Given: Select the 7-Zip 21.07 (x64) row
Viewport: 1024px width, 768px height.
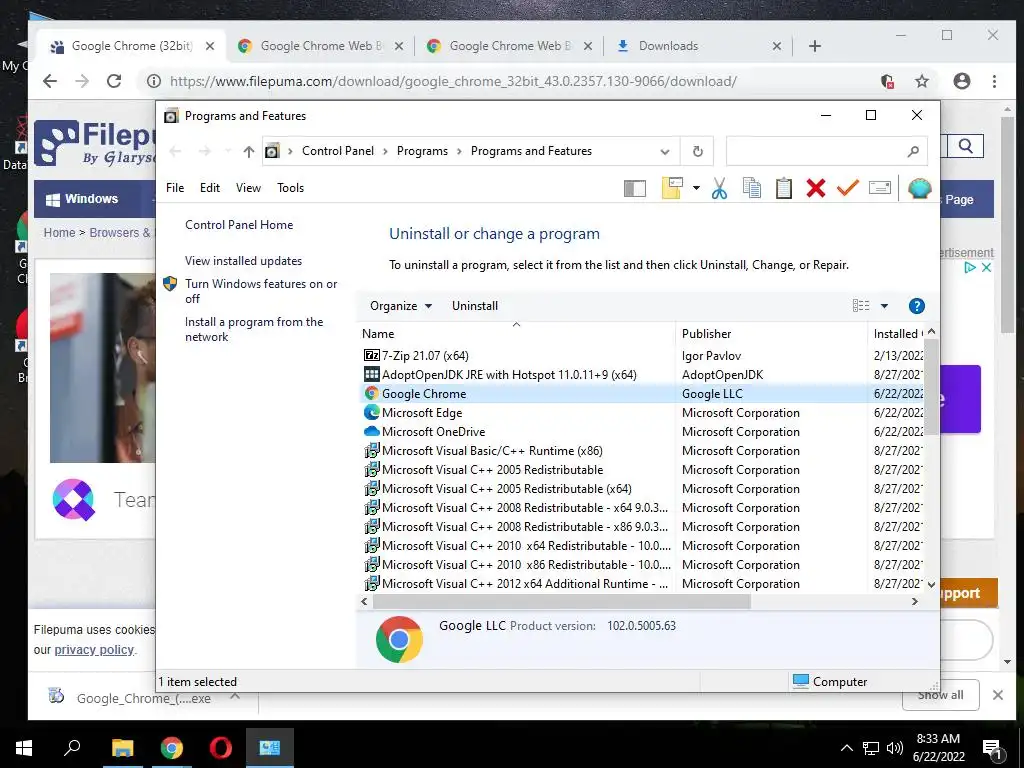Looking at the screenshot, I should (x=643, y=355).
